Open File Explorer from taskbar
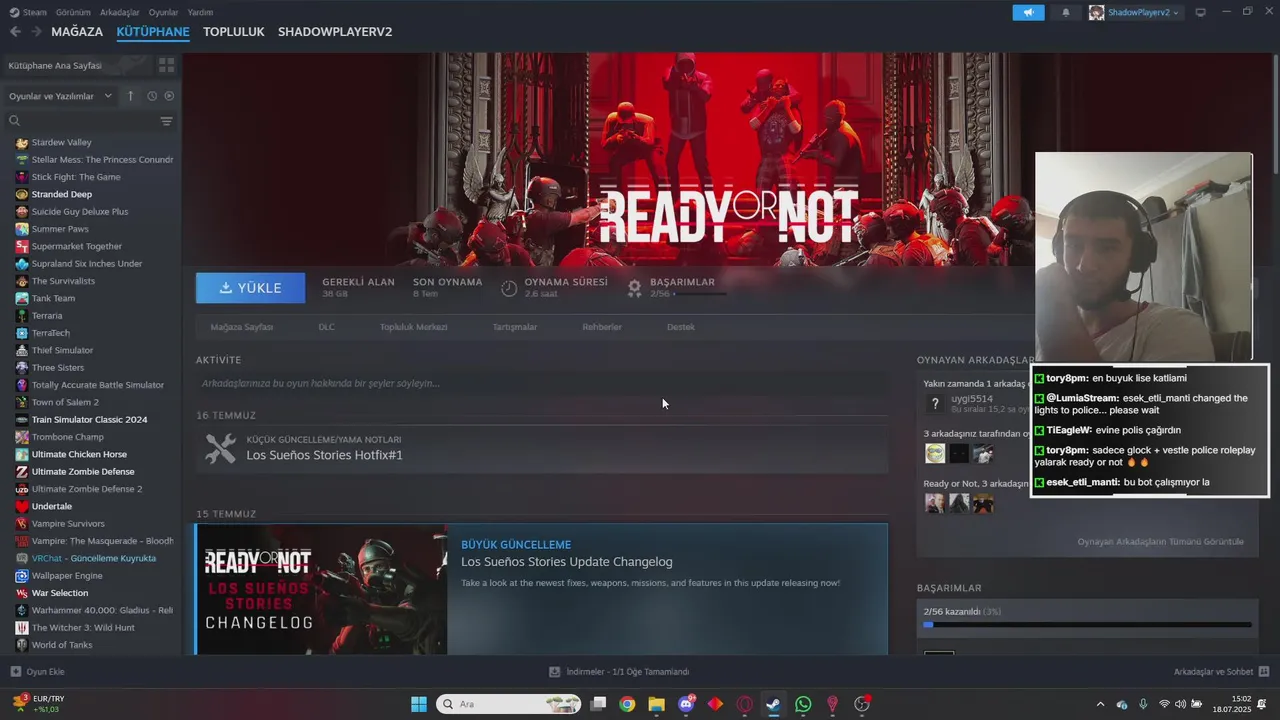The width and height of the screenshot is (1280, 720). click(x=657, y=704)
